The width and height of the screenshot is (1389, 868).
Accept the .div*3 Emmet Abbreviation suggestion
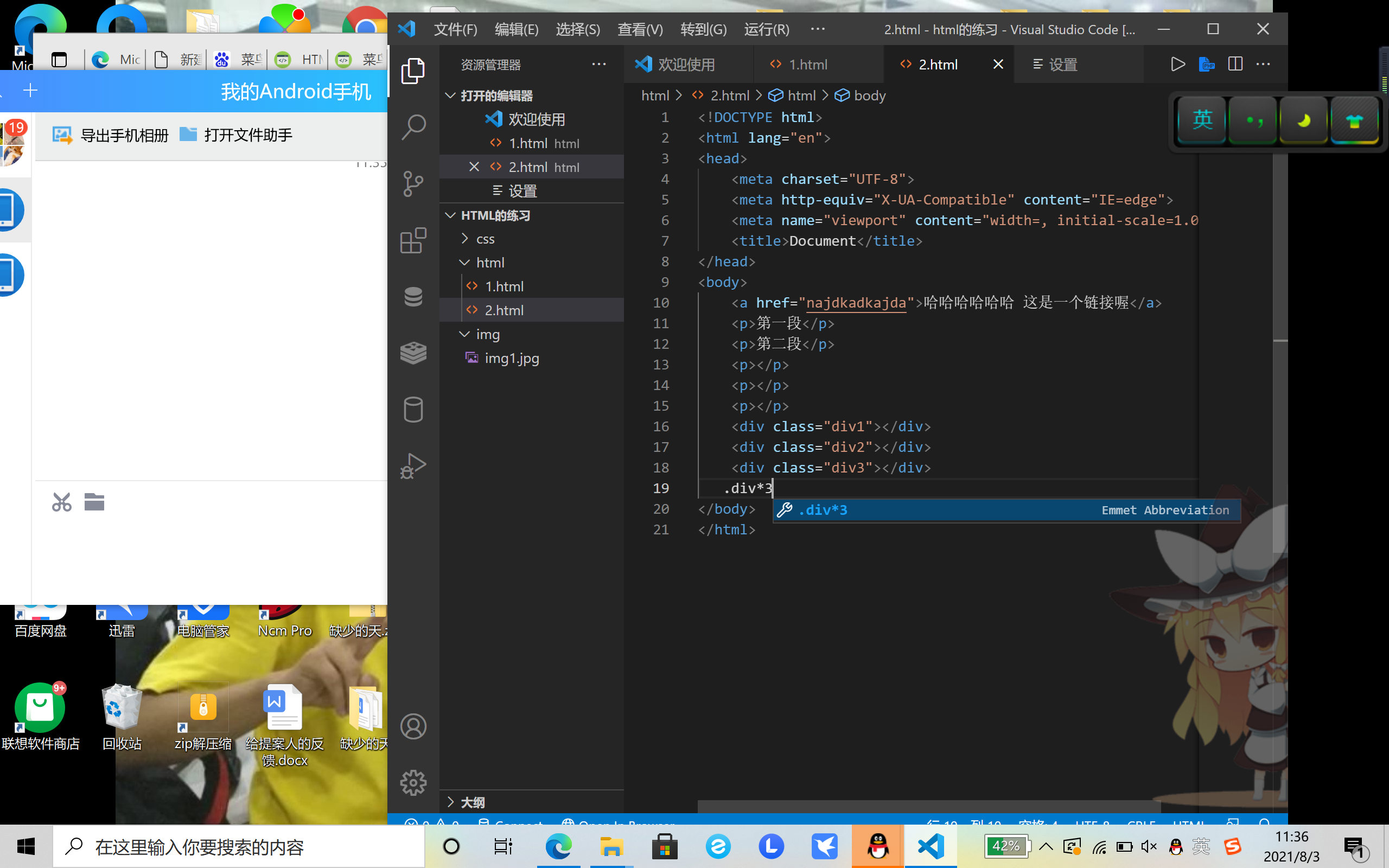tap(1006, 510)
